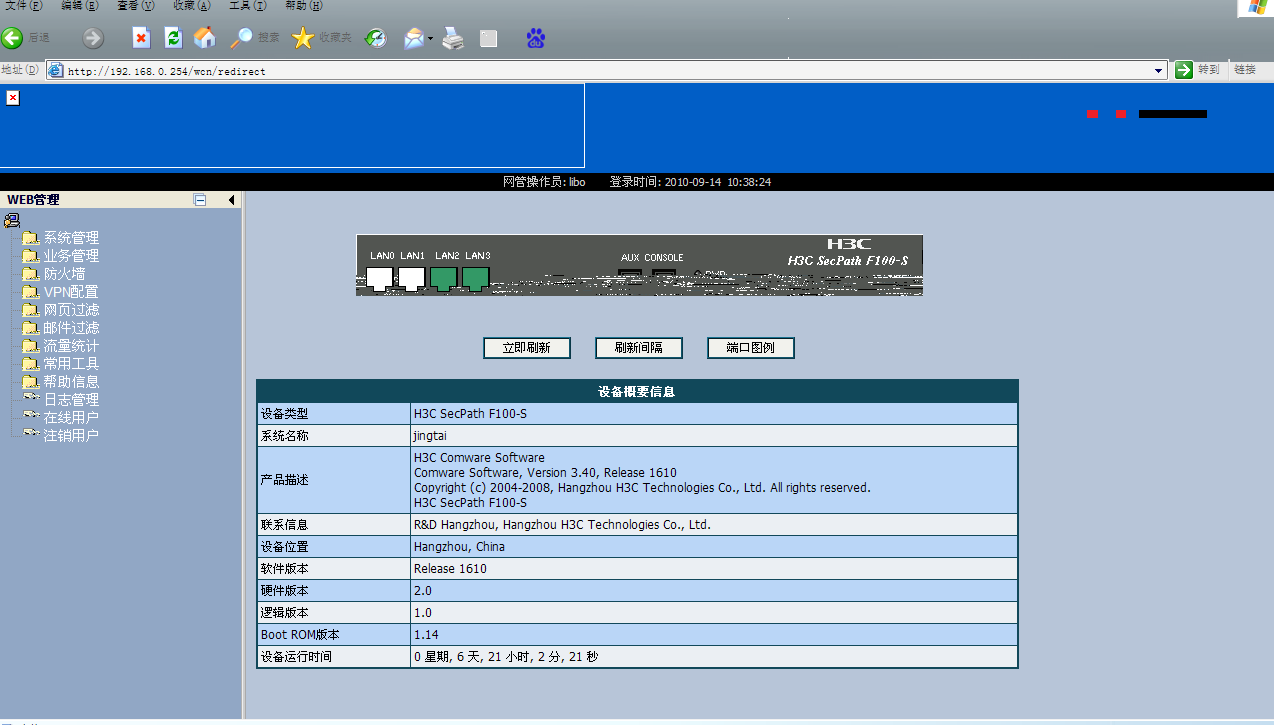The image size is (1274, 725).
Task: Click the Refresh page icon
Action: (x=173, y=38)
